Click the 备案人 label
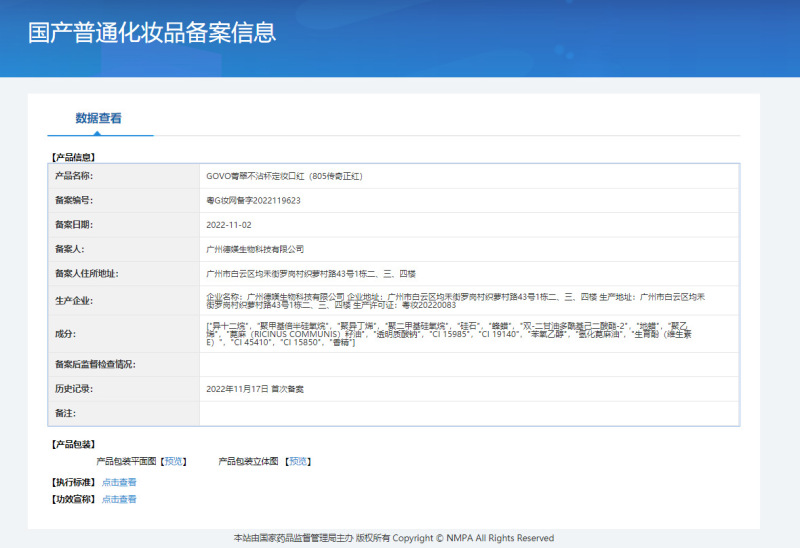 [69, 249]
